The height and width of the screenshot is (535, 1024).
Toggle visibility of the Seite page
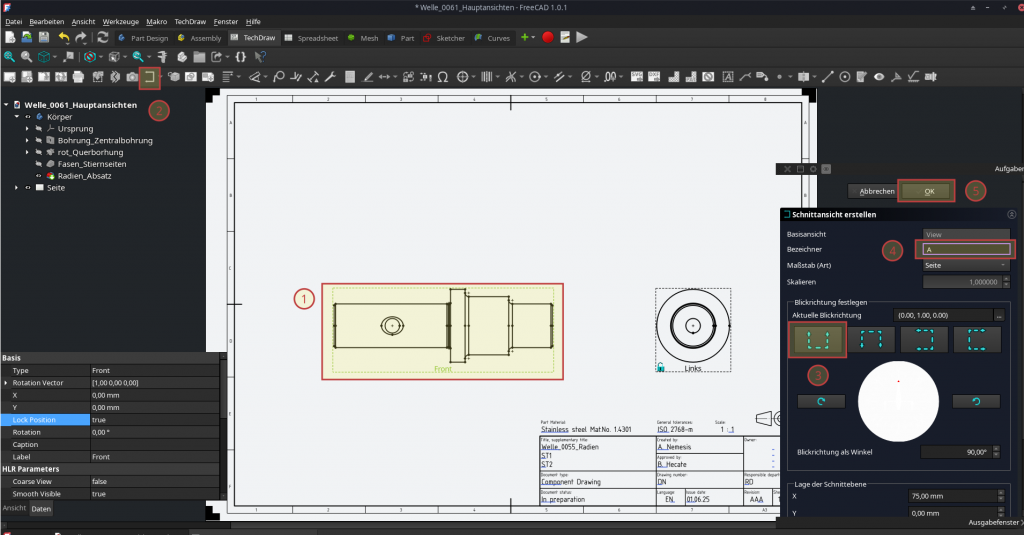click(x=29, y=188)
